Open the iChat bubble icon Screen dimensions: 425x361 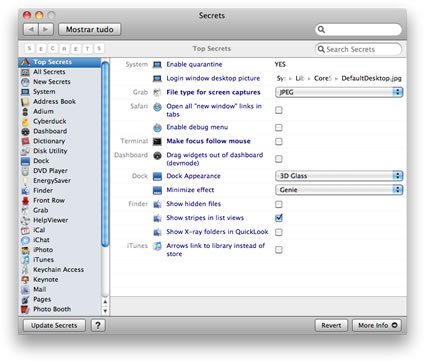click(25, 240)
